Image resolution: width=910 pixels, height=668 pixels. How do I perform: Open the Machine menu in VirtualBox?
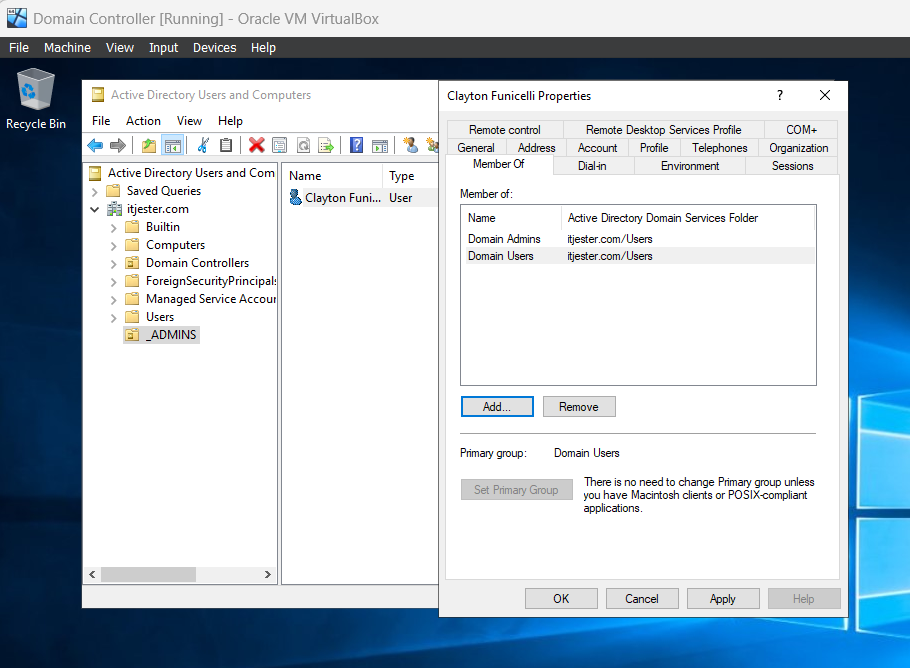tap(67, 48)
